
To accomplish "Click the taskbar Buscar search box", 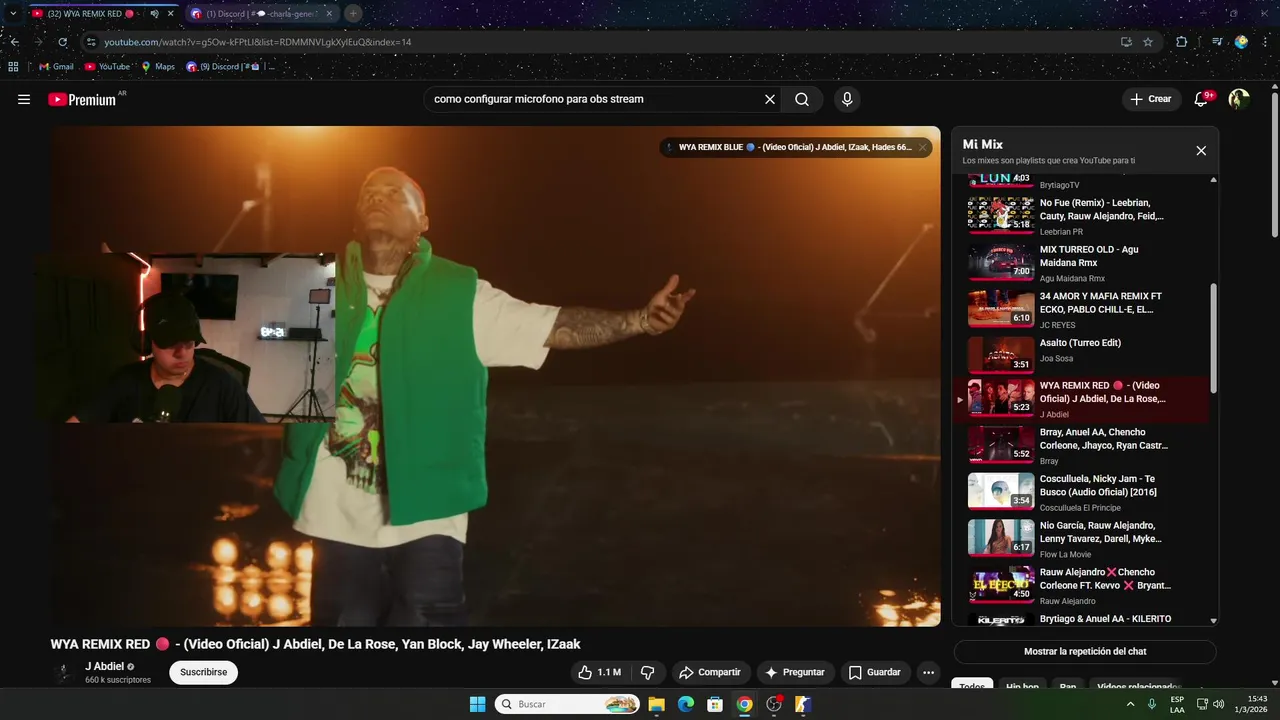I will 567,704.
